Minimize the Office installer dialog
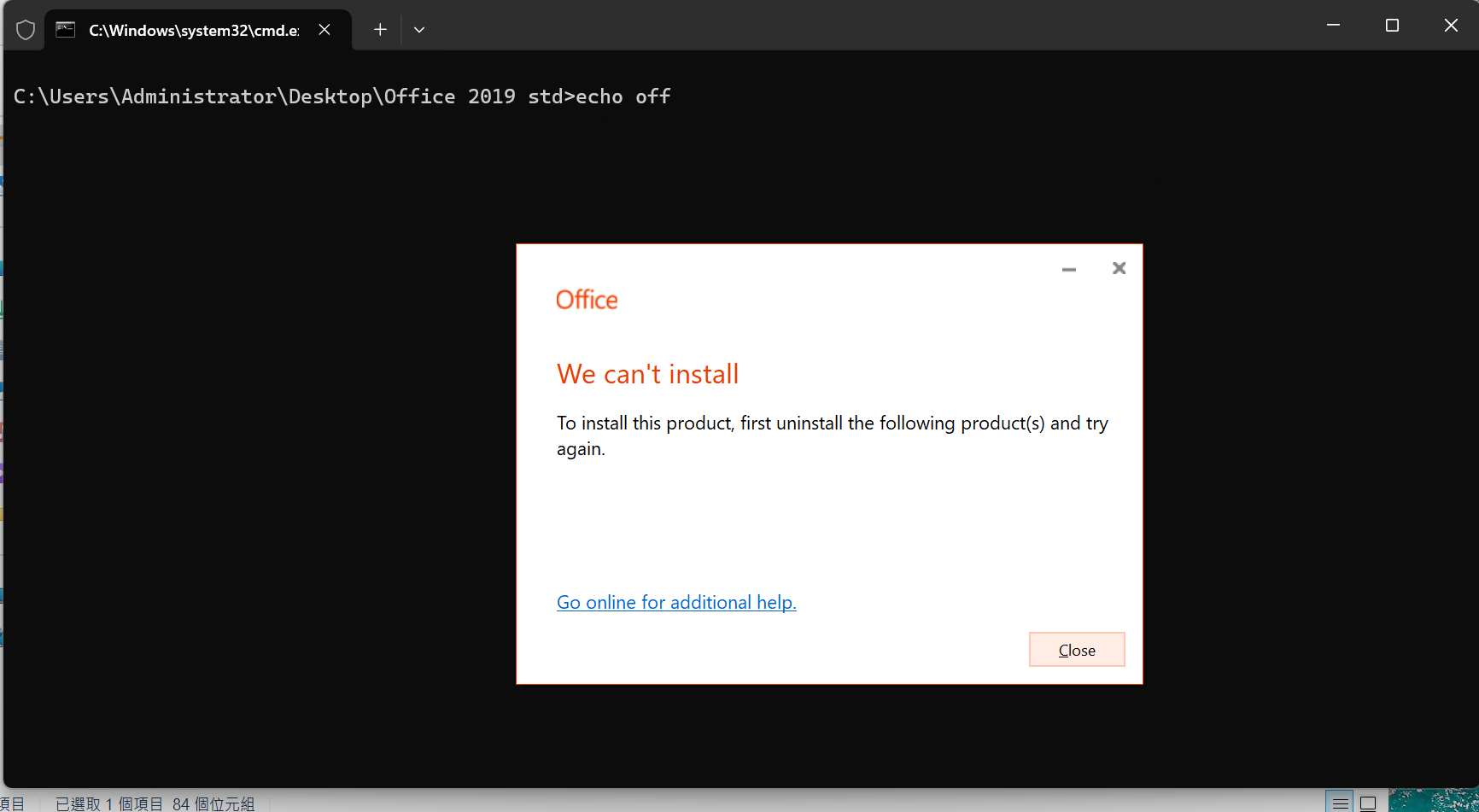This screenshot has height=812, width=1479. coord(1069,269)
